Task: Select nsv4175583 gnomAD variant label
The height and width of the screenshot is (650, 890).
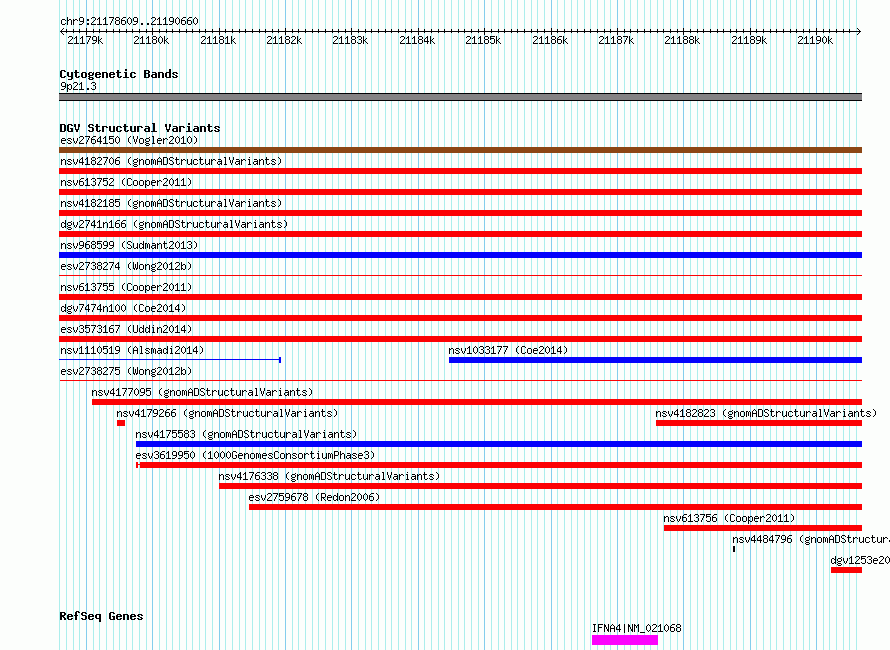Action: [x=246, y=434]
